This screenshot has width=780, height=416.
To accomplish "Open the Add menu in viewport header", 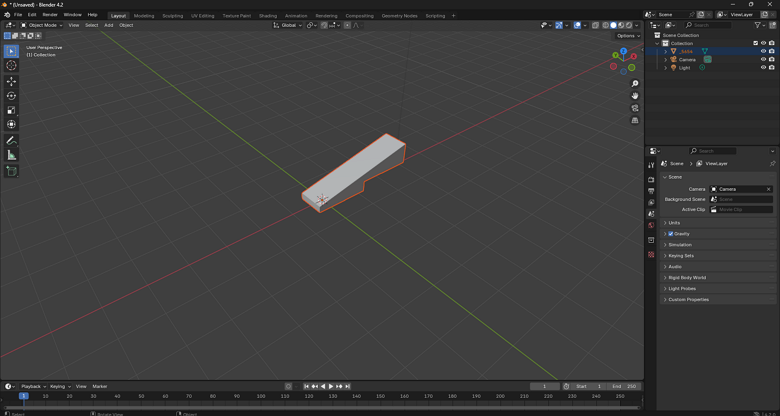I will coord(108,25).
